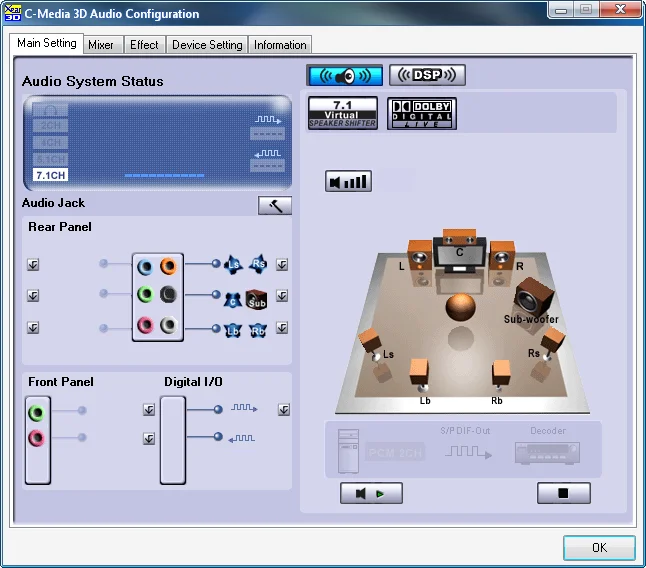
Task: Select the Ls speaker icon in Rear Panel
Action: 234,264
